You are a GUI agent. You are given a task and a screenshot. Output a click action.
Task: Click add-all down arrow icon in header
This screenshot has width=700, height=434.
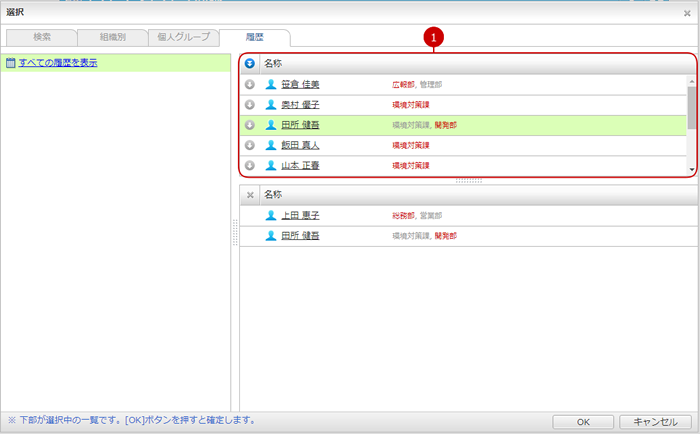(250, 63)
